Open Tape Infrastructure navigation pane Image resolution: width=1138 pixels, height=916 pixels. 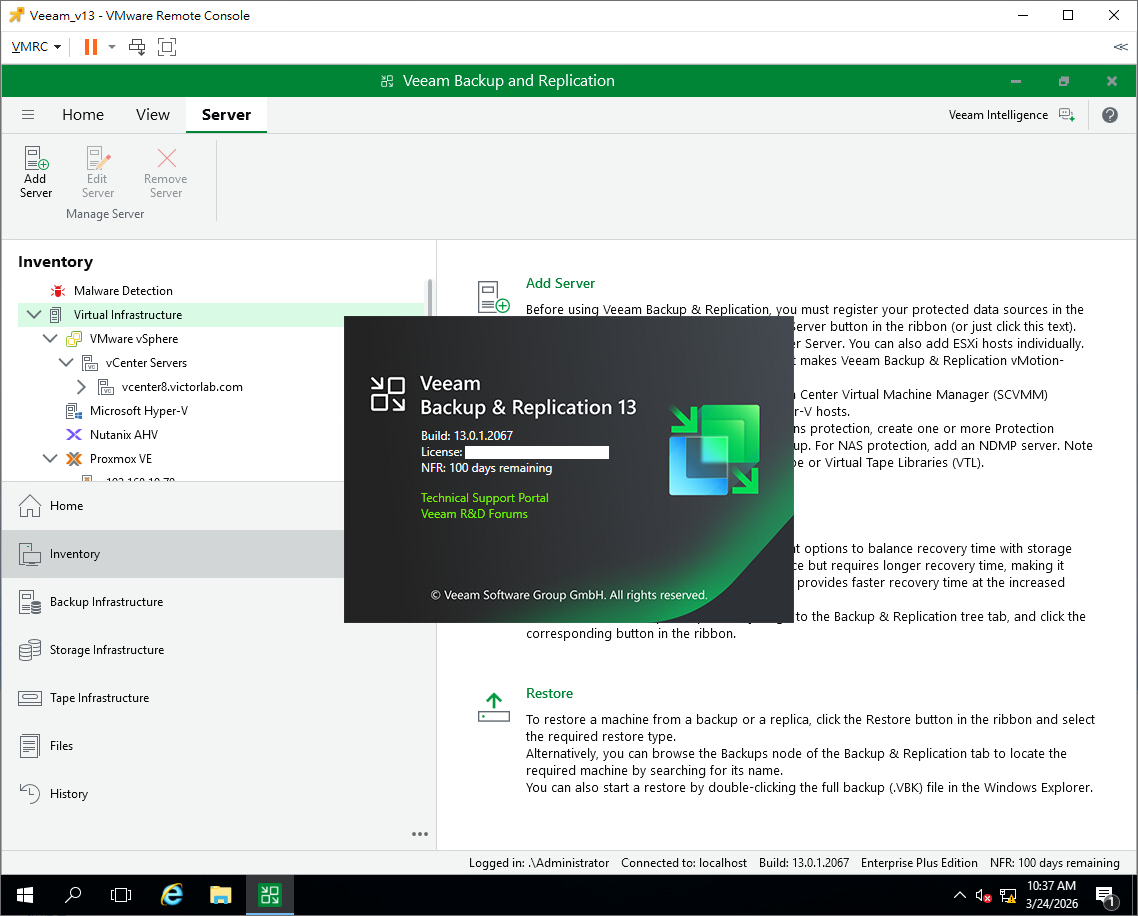click(99, 698)
